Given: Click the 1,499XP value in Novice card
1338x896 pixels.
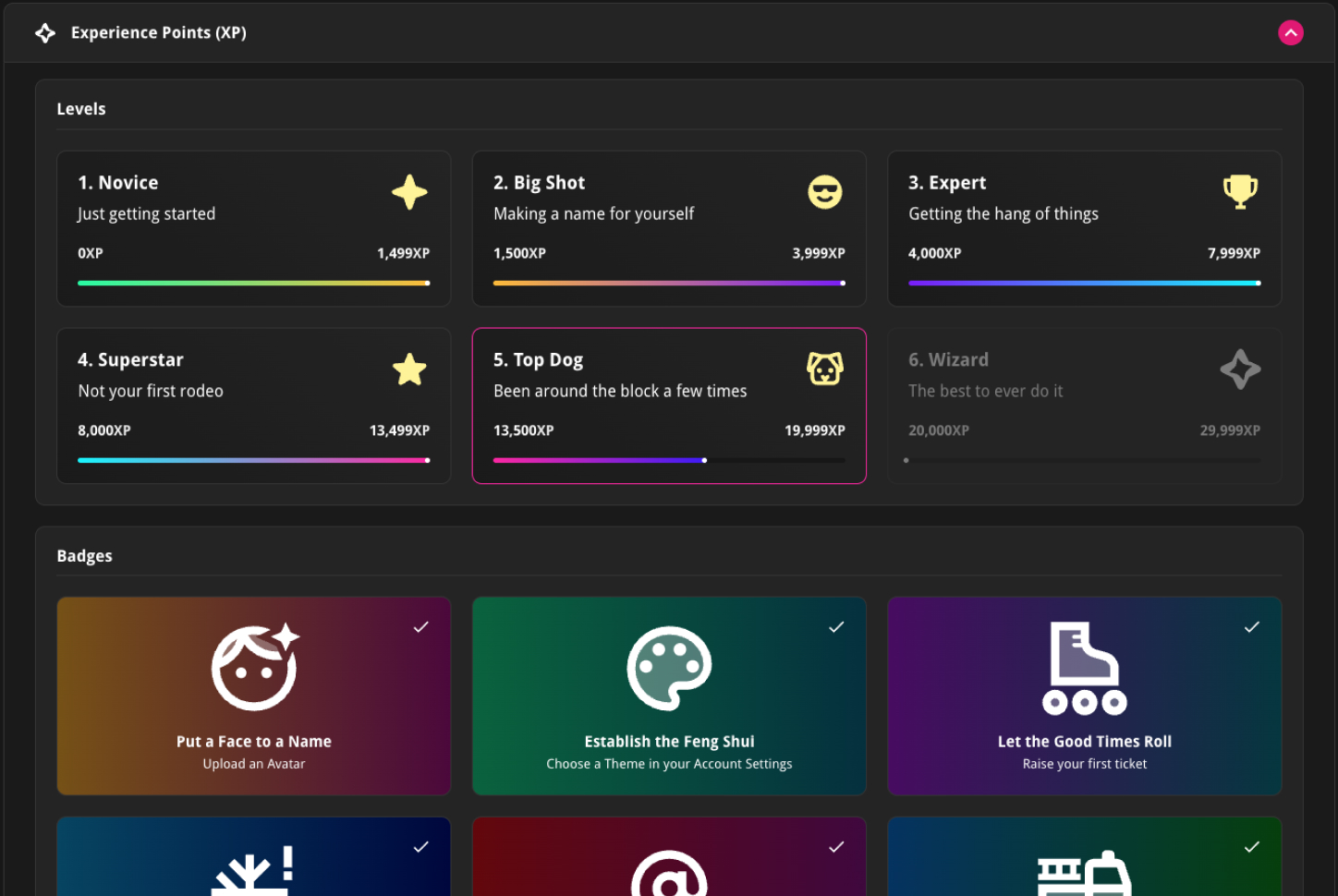Looking at the screenshot, I should click(403, 253).
